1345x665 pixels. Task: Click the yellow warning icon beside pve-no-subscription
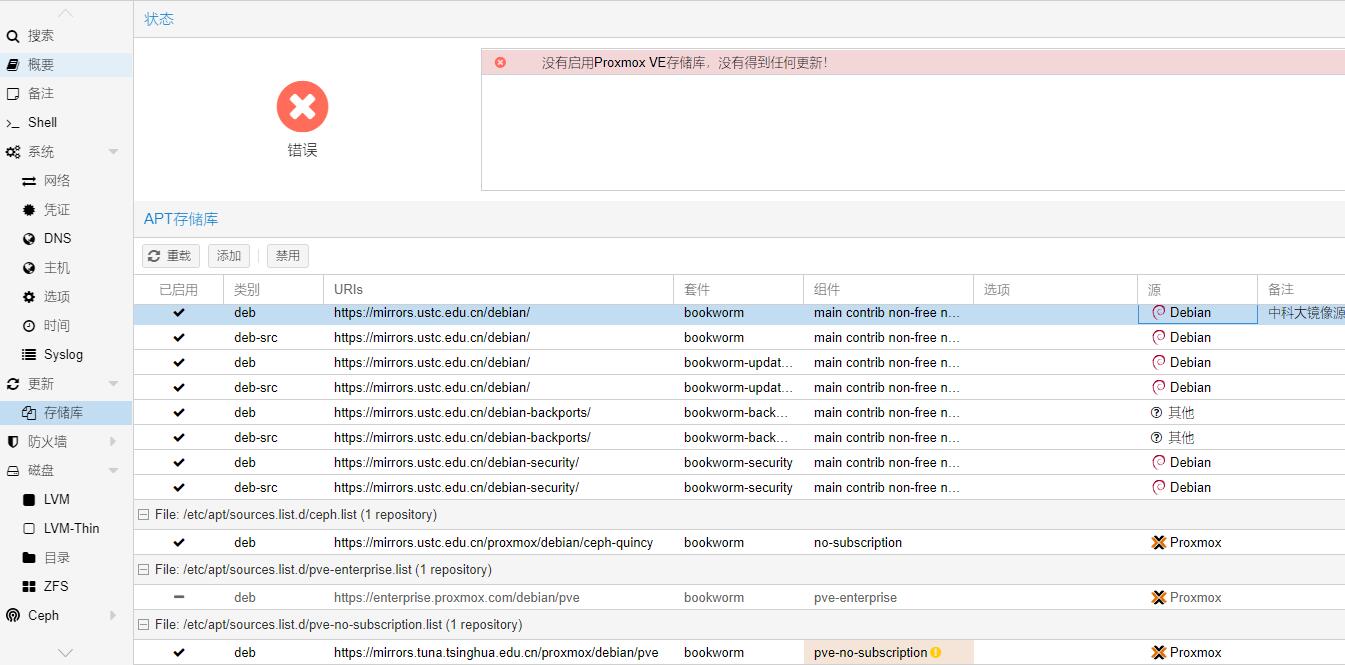pyautogui.click(x=936, y=653)
